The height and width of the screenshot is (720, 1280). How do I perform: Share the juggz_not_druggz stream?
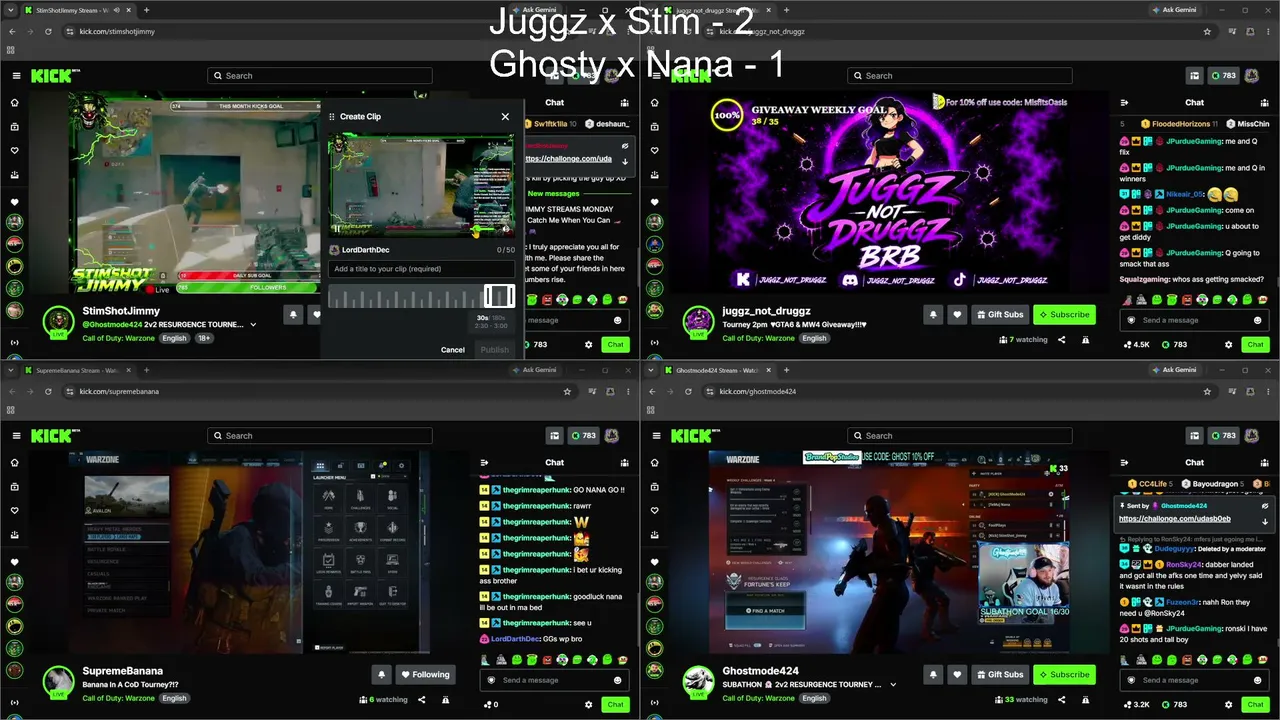point(1061,340)
